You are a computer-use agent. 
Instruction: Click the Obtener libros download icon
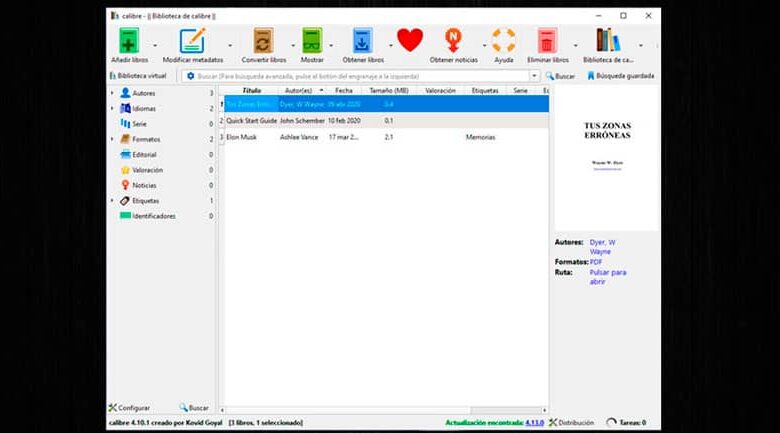[x=362, y=41]
